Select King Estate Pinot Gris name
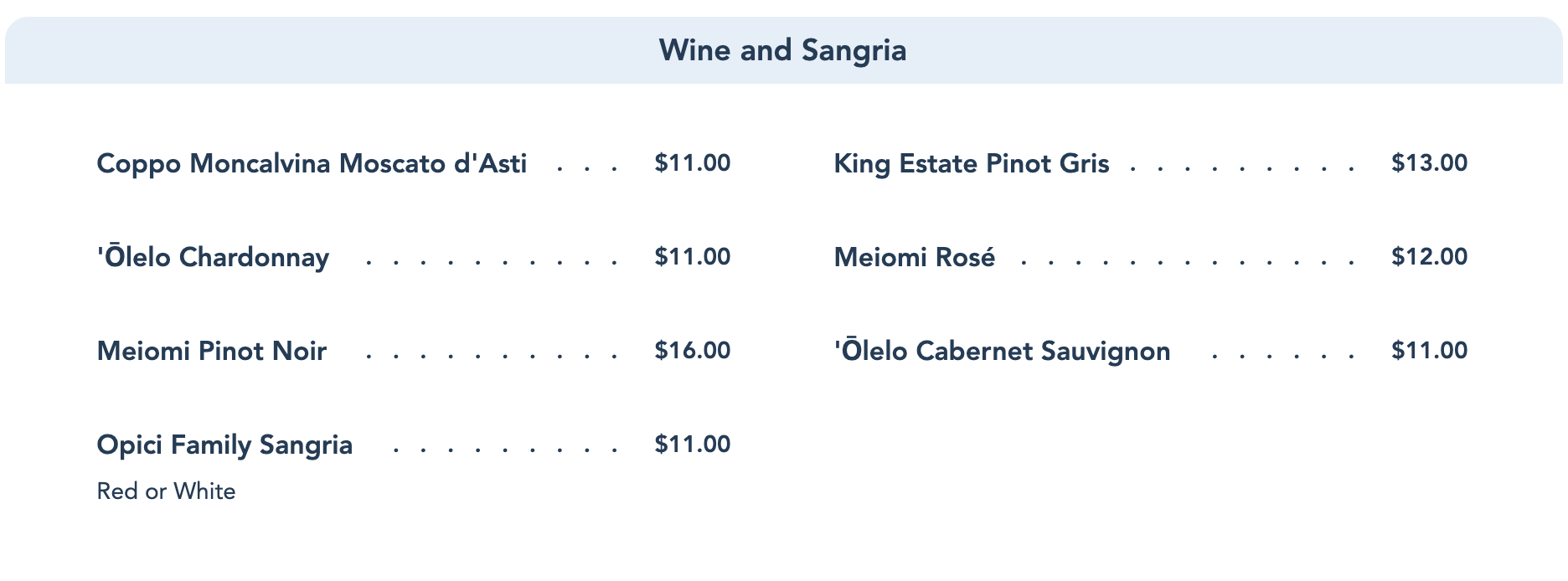Viewport: 1568px width, 581px height. (x=971, y=163)
